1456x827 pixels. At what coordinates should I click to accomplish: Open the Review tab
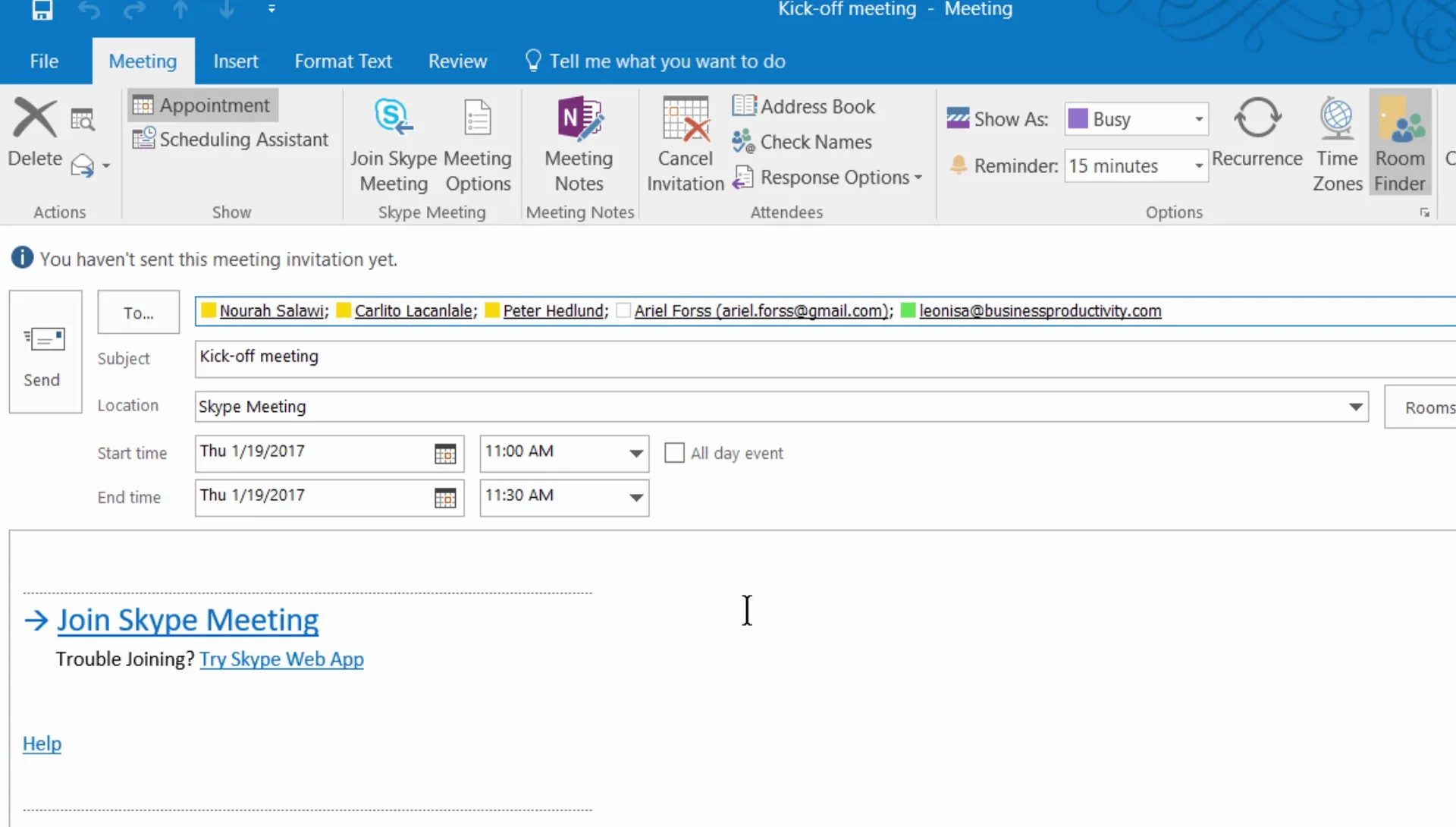tap(458, 61)
